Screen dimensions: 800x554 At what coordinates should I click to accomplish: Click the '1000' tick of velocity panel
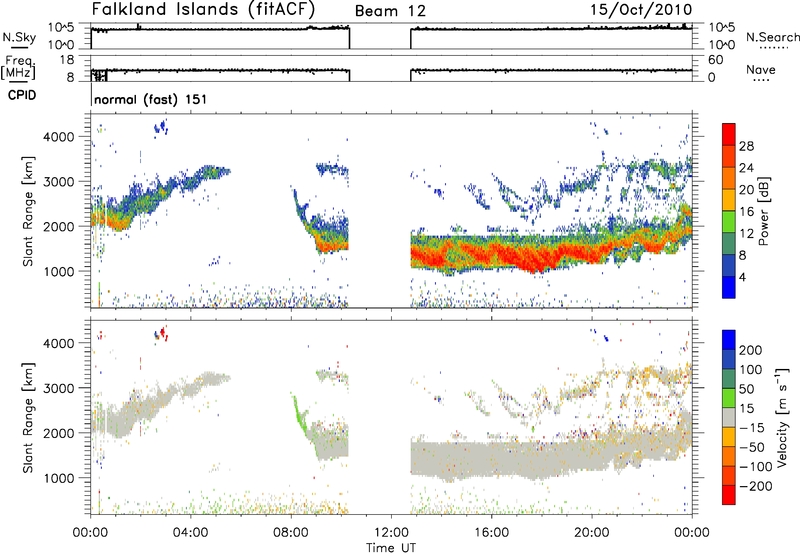(58, 478)
